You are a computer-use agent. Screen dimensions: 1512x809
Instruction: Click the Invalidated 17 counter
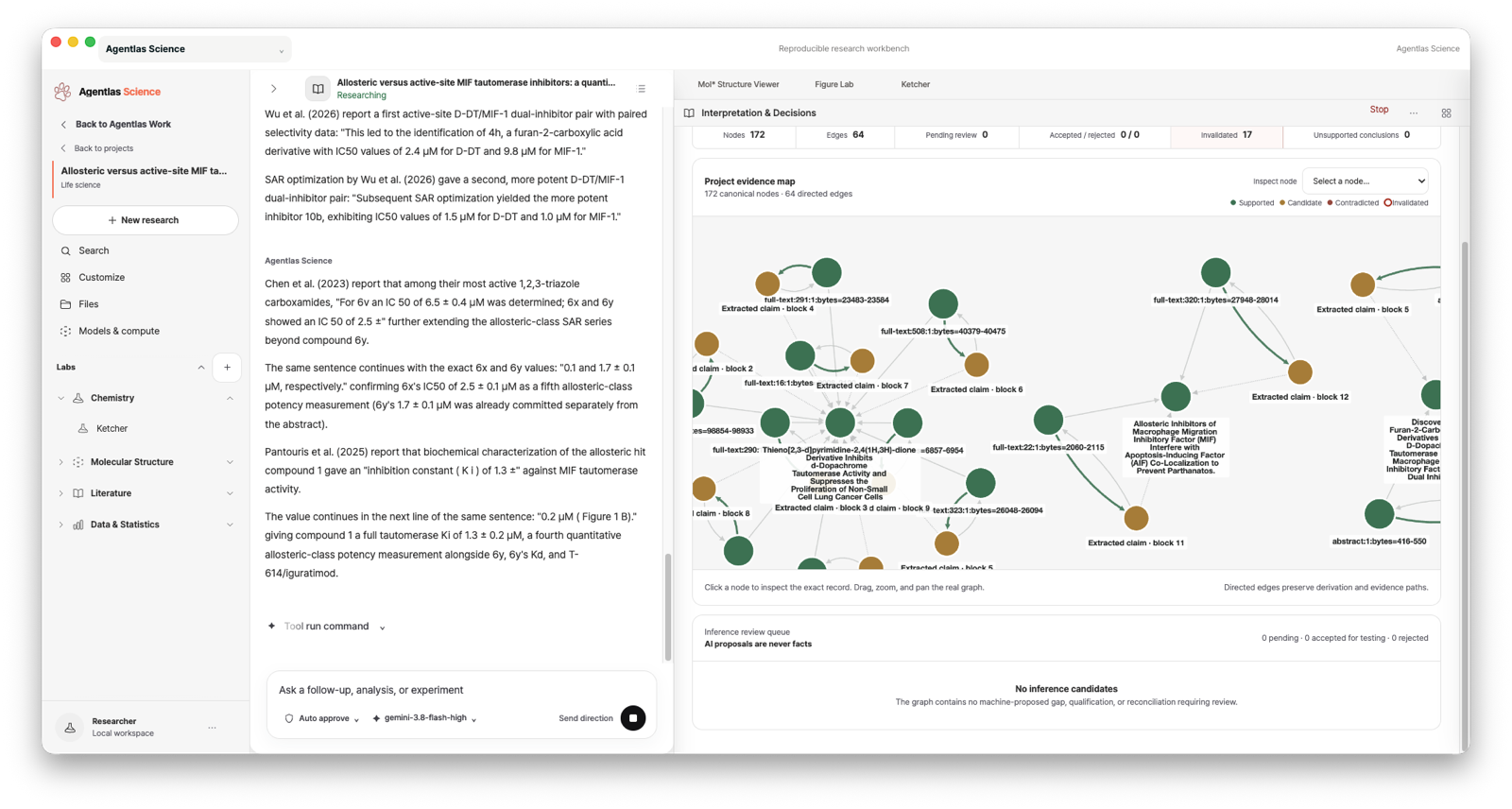coord(1227,135)
